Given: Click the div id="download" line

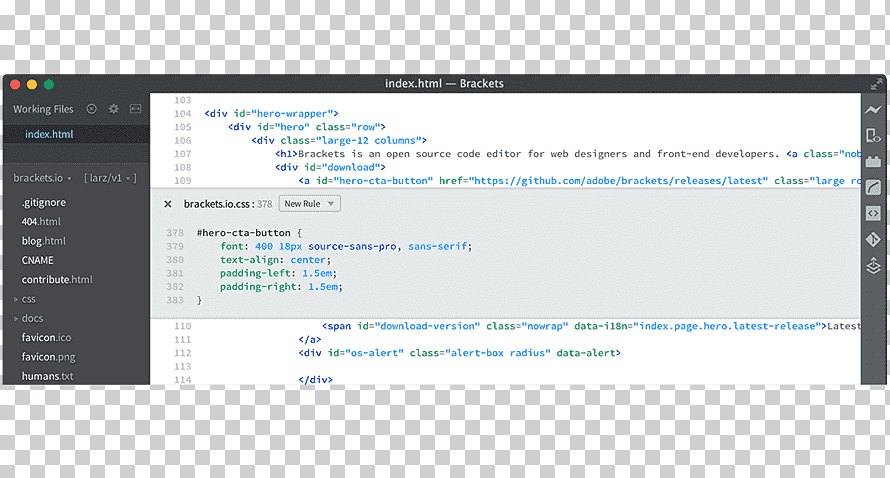Looking at the screenshot, I should point(330,167).
